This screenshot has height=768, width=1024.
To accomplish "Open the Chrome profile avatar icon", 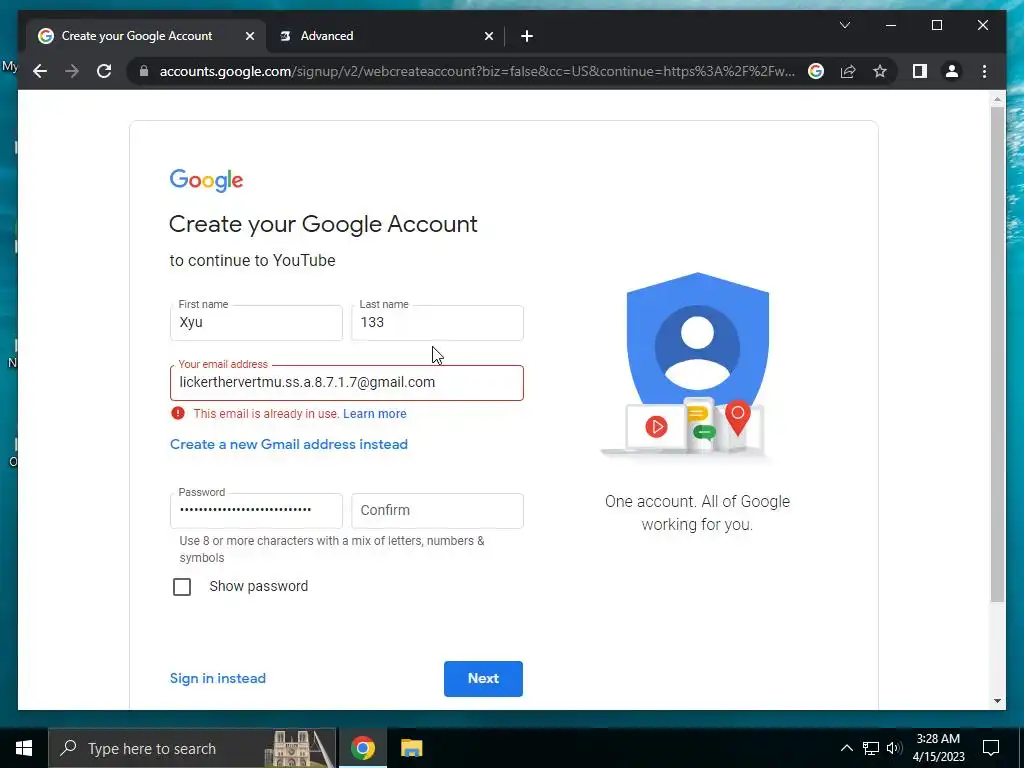I will click(952, 71).
